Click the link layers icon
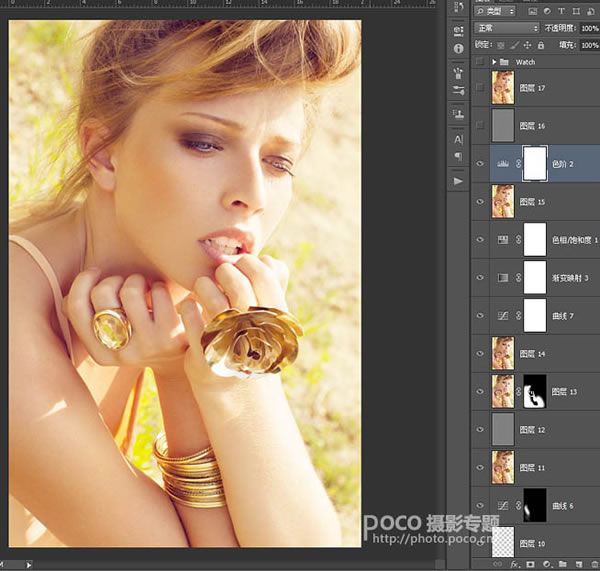This screenshot has width=600, height=571. 497,564
